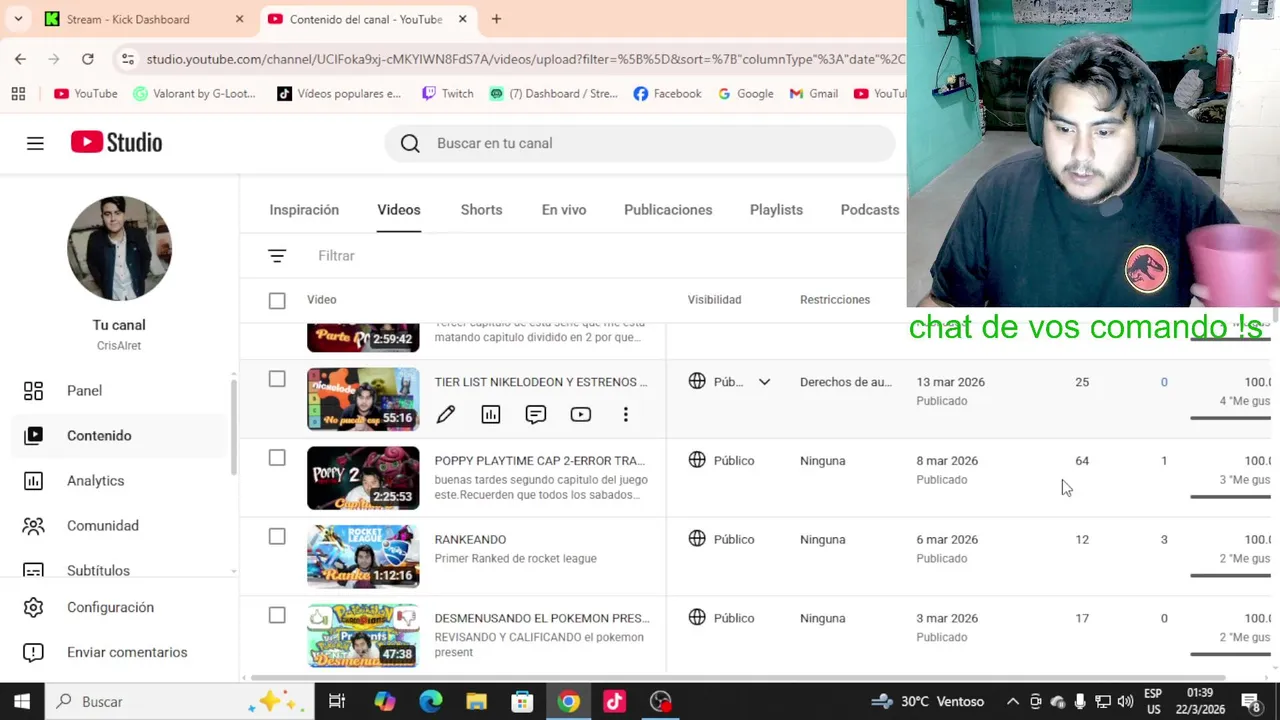Check the DESMENUSANDO EL POKEMON video checkbox
This screenshot has height=720, width=1280.
(x=277, y=616)
